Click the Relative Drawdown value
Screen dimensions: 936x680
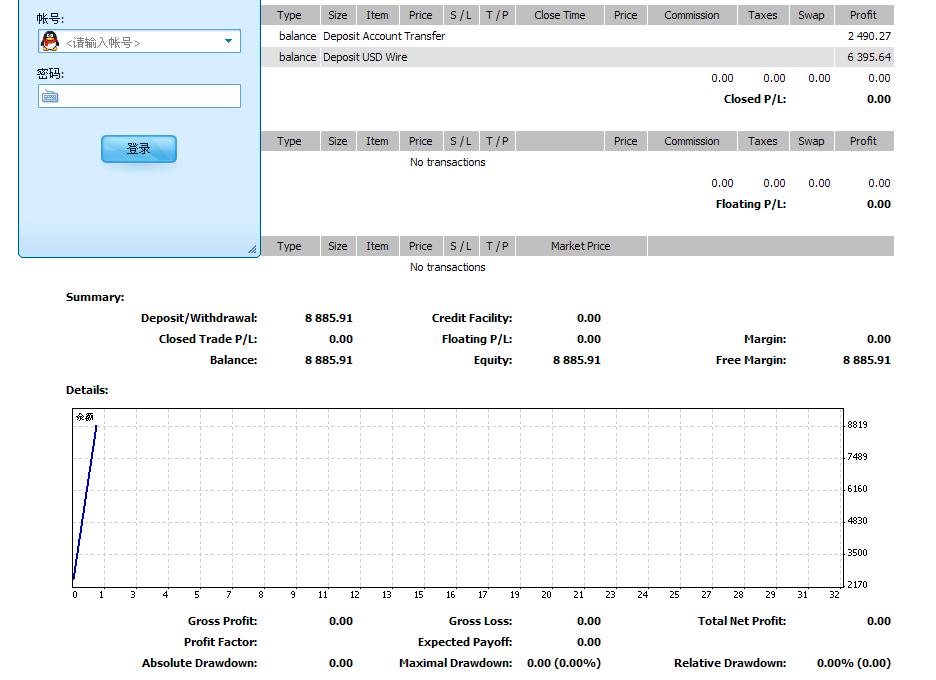click(853, 663)
